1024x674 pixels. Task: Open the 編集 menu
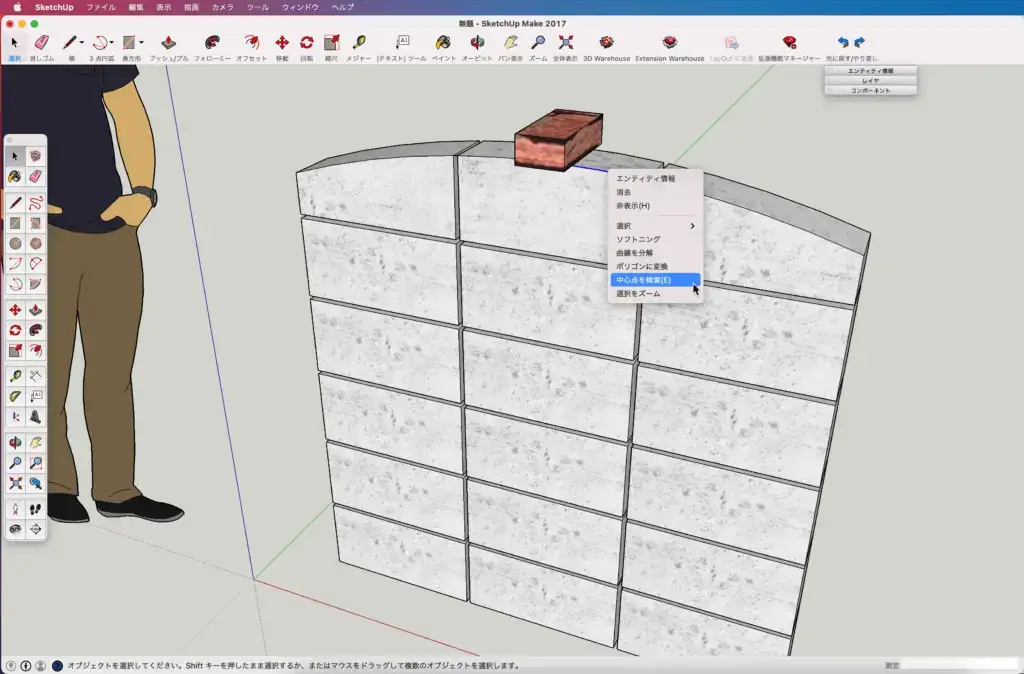point(136,7)
